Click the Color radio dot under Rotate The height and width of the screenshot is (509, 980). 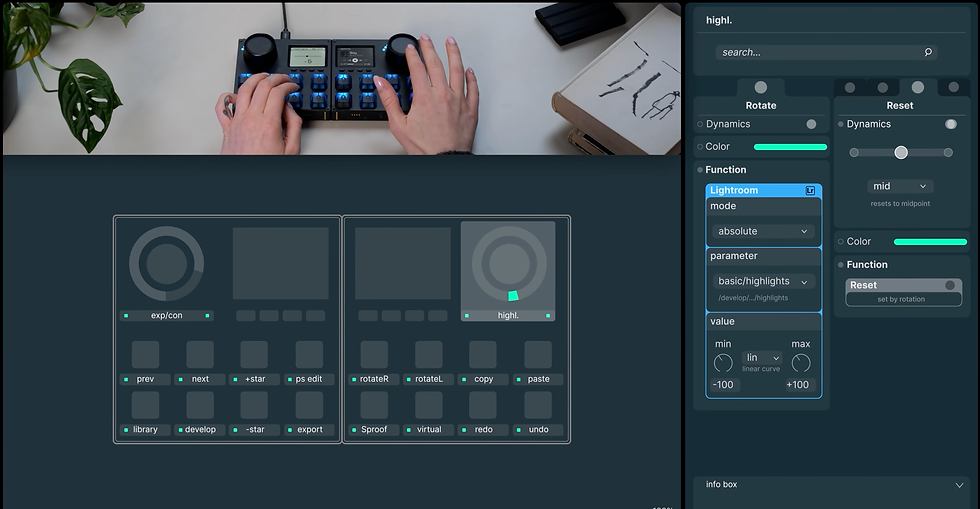[x=700, y=146]
